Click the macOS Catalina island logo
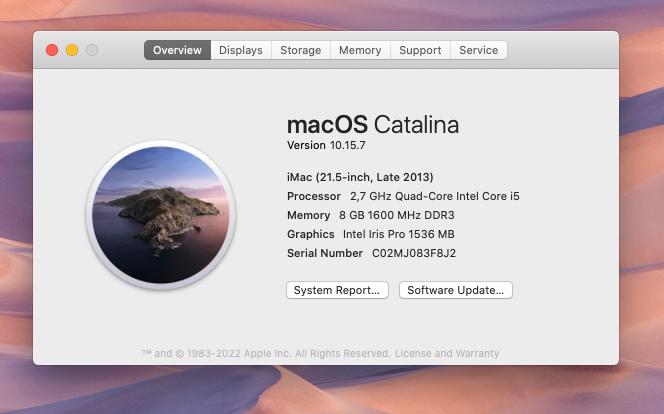The height and width of the screenshot is (414, 664). pos(161,215)
